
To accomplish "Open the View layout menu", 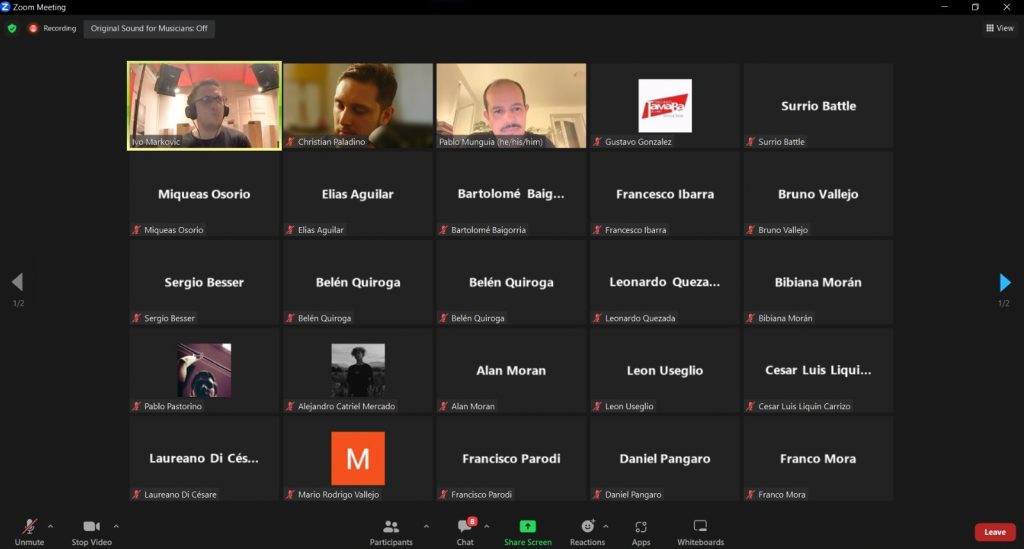I will pos(999,28).
